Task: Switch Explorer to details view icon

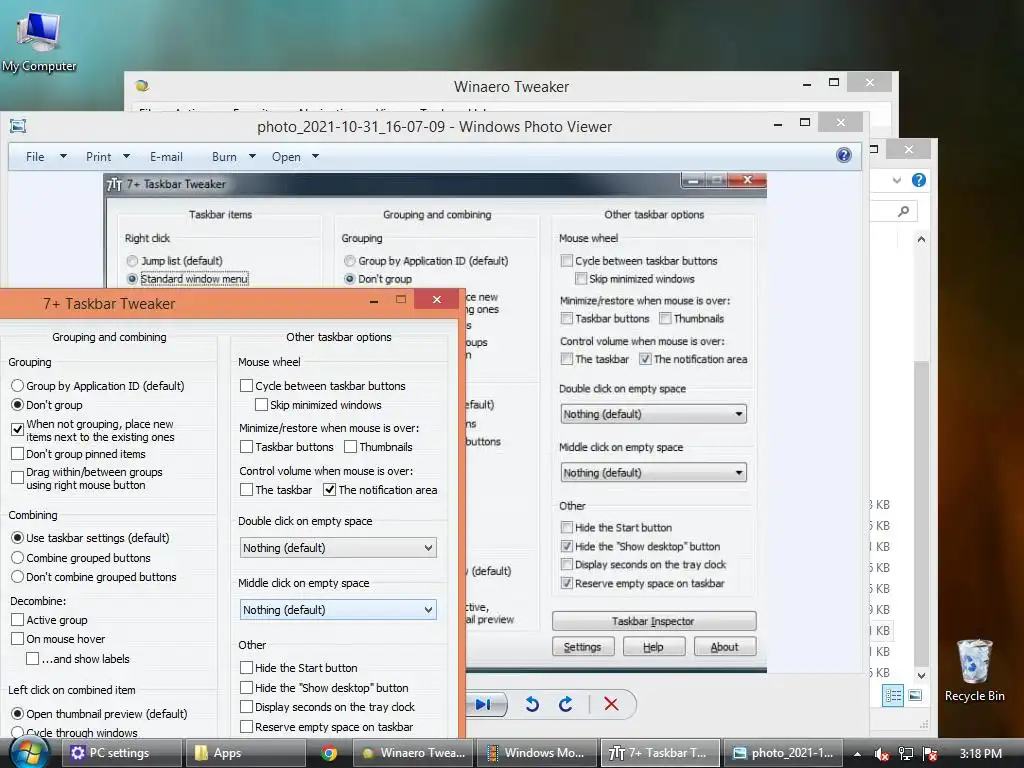Action: point(893,696)
